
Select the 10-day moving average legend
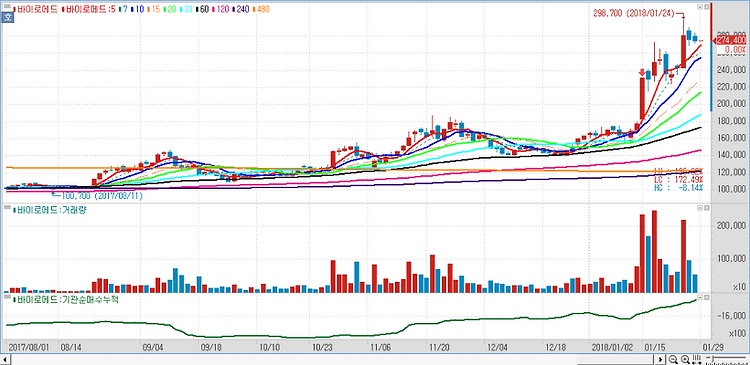click(136, 8)
